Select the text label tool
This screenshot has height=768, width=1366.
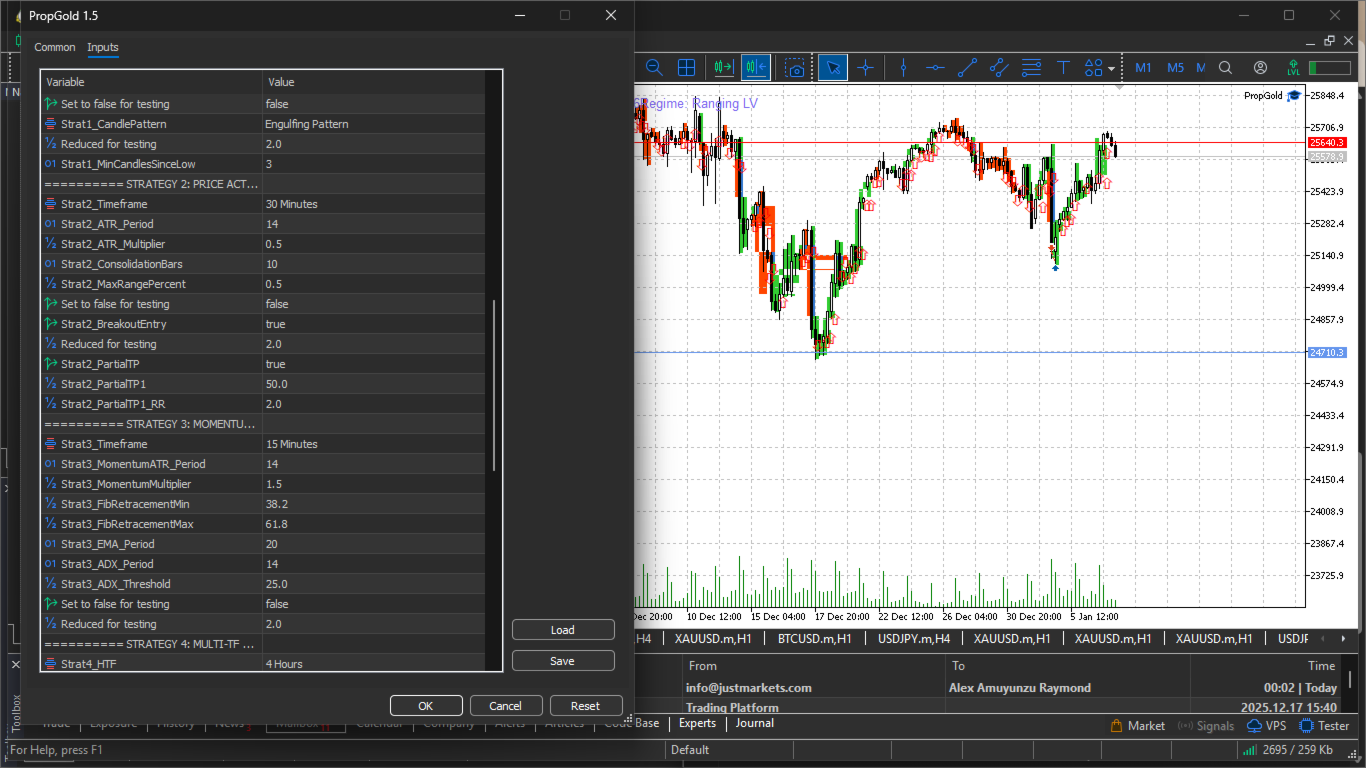coord(1063,68)
